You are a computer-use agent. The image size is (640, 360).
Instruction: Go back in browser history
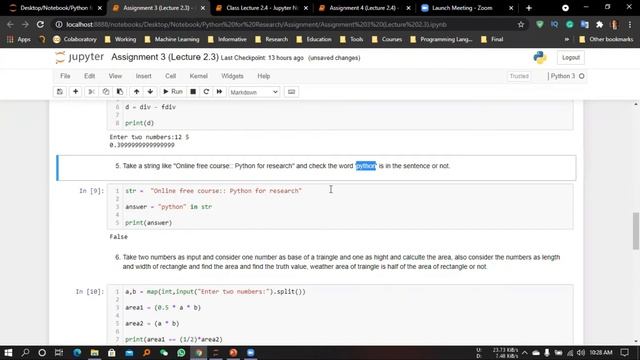[x=10, y=24]
